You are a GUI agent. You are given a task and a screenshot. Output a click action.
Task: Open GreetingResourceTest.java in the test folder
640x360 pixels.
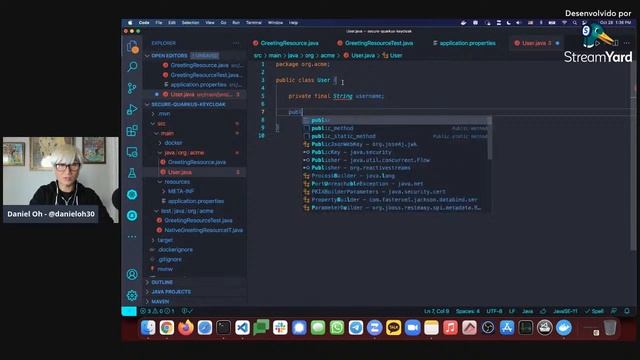[198, 220]
